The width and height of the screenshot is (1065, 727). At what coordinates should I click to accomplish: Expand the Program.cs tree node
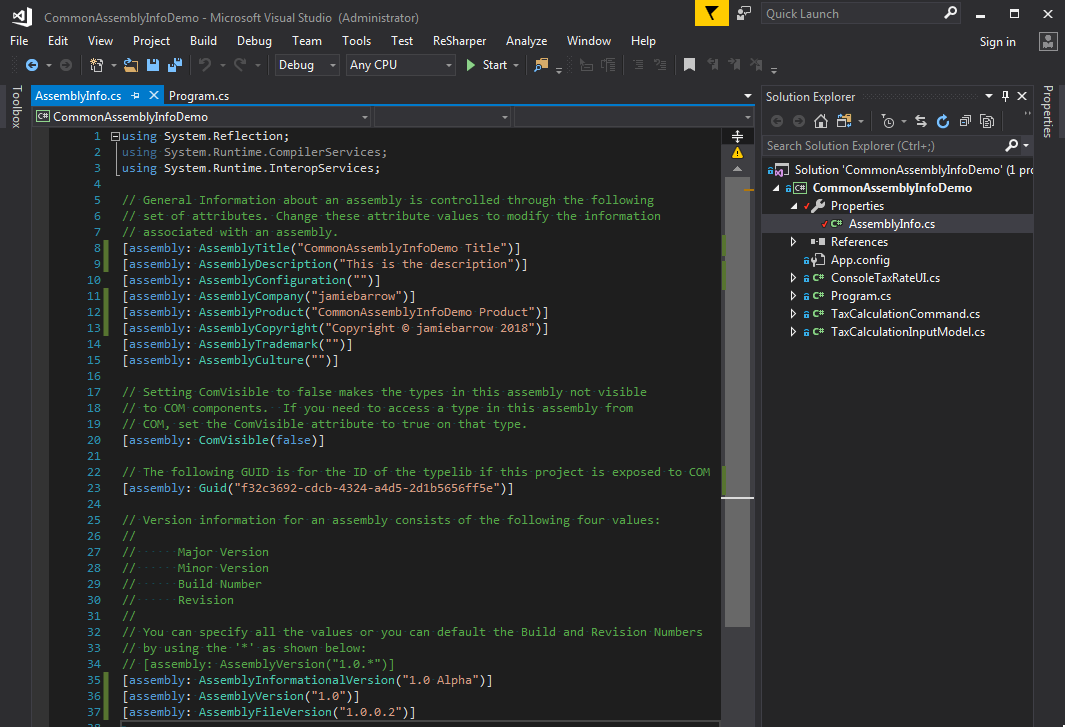pos(793,296)
